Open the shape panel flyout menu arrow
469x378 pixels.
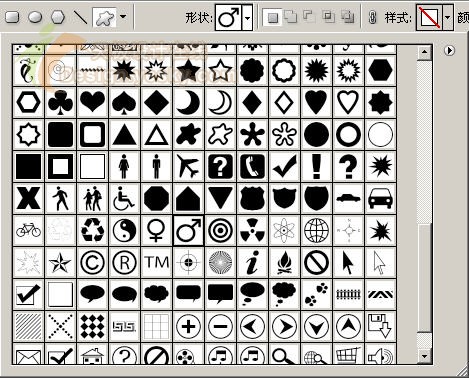449,51
